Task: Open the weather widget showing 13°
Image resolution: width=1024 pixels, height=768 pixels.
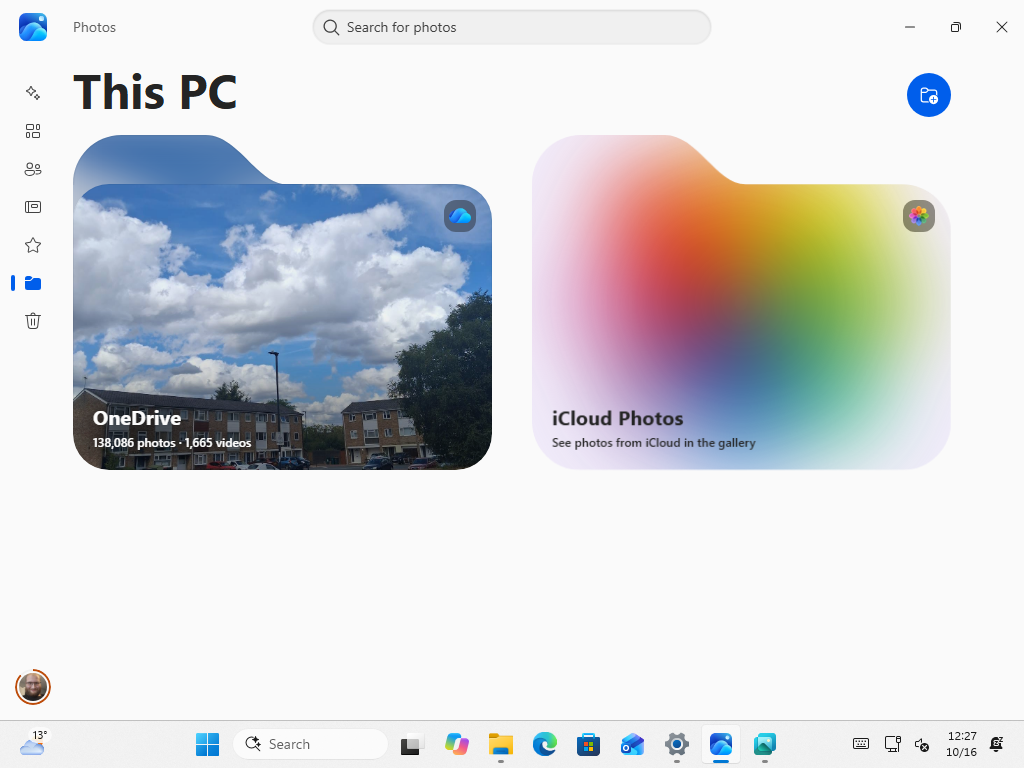Action: [33, 743]
